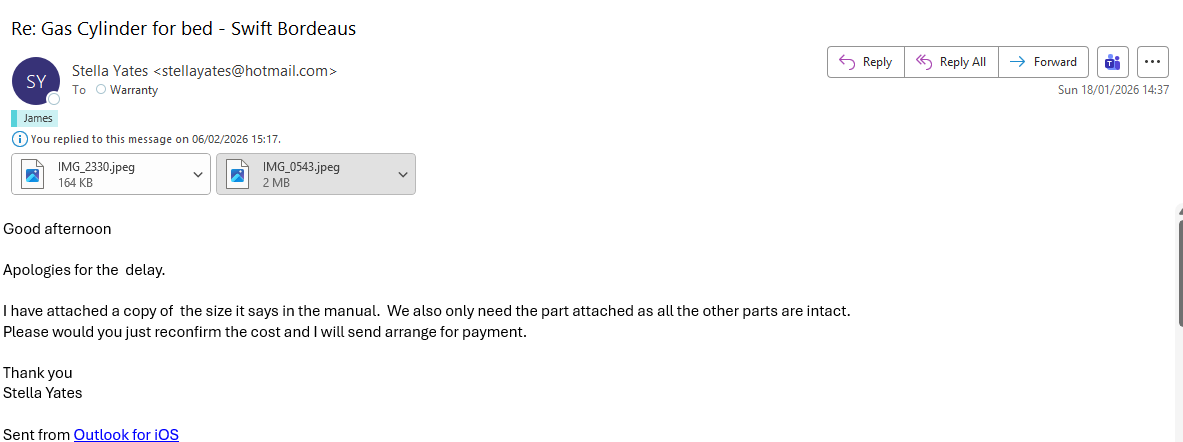This screenshot has height=442, width=1183.
Task: Click the James category tag
Action: 37,118
